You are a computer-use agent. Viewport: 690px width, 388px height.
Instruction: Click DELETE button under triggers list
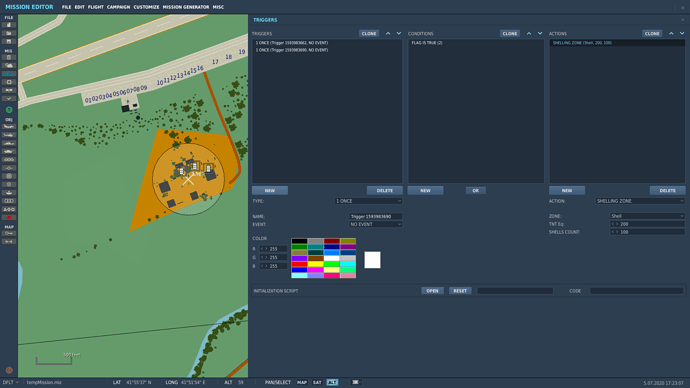pos(385,190)
